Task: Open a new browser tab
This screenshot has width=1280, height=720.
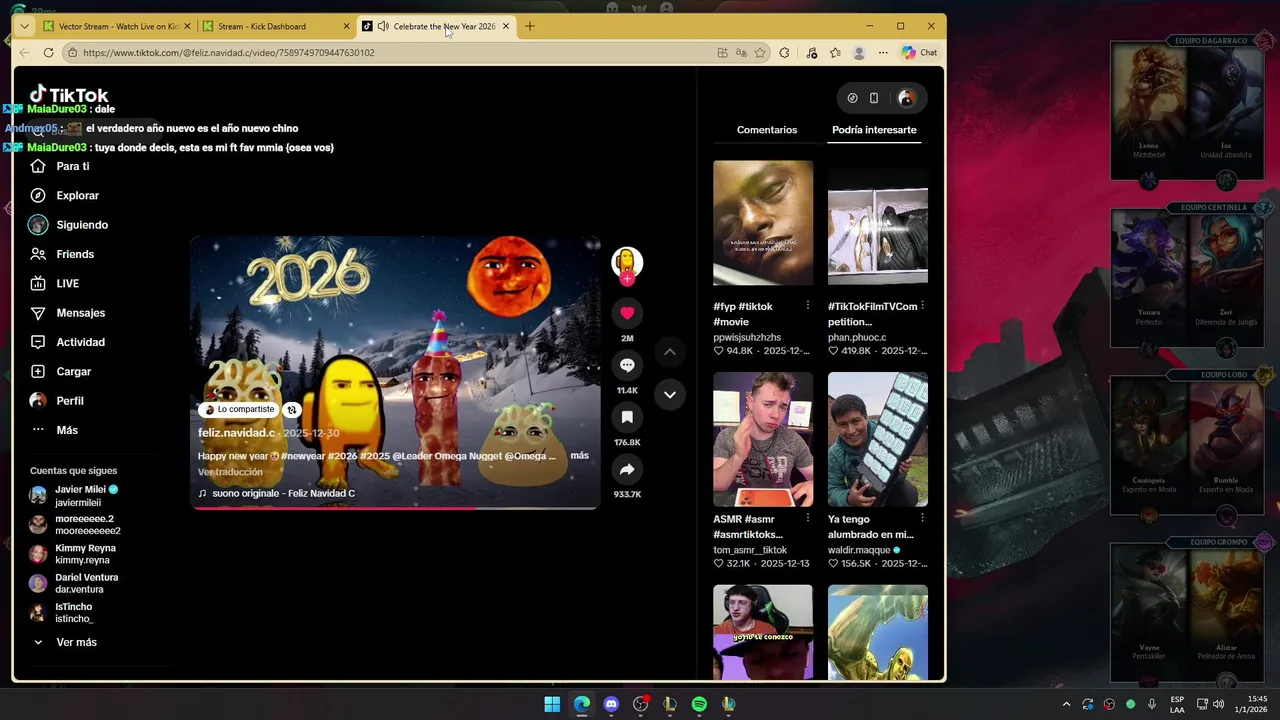Action: coord(530,26)
